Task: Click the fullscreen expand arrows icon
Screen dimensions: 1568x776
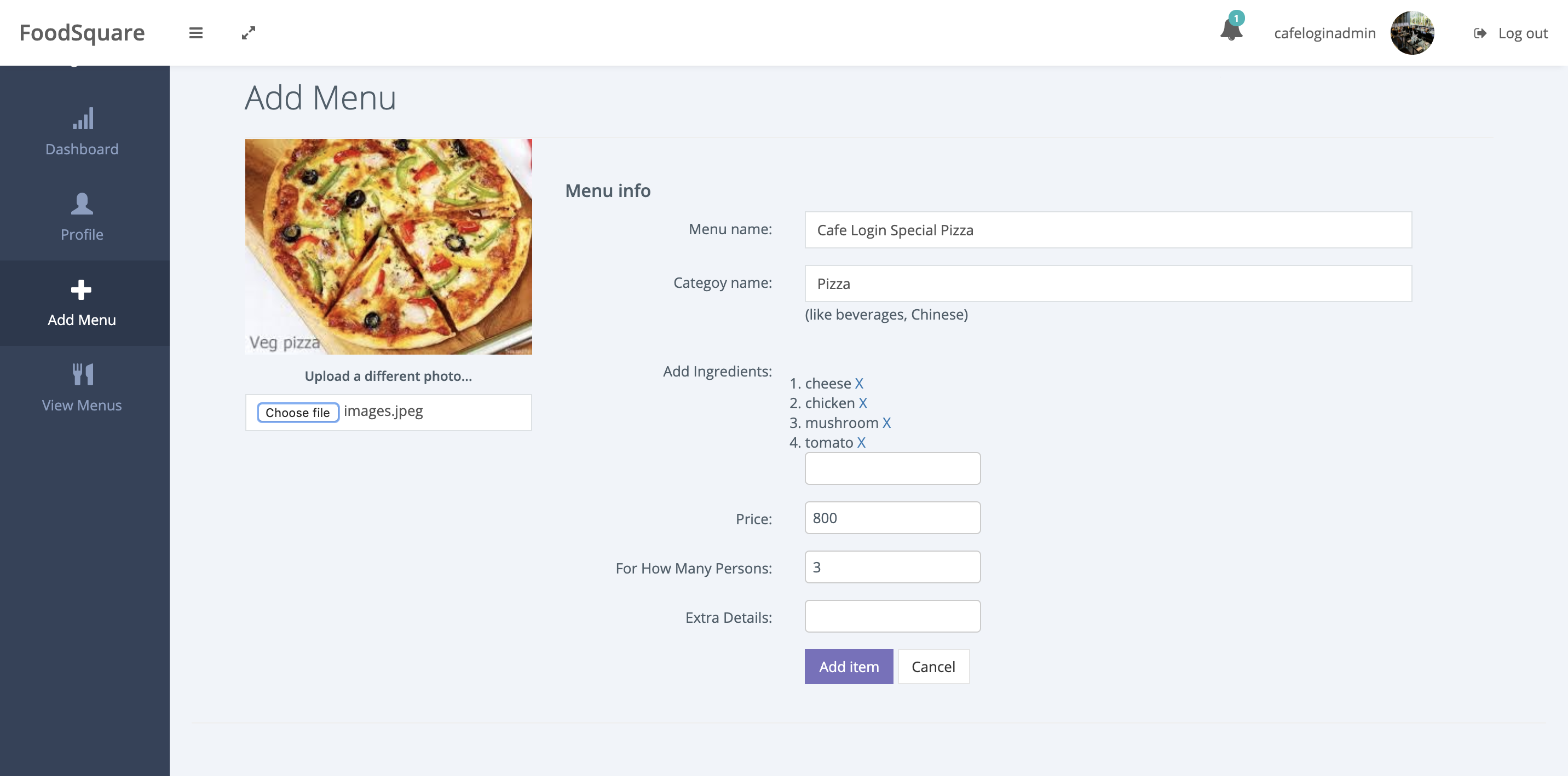Action: click(249, 33)
